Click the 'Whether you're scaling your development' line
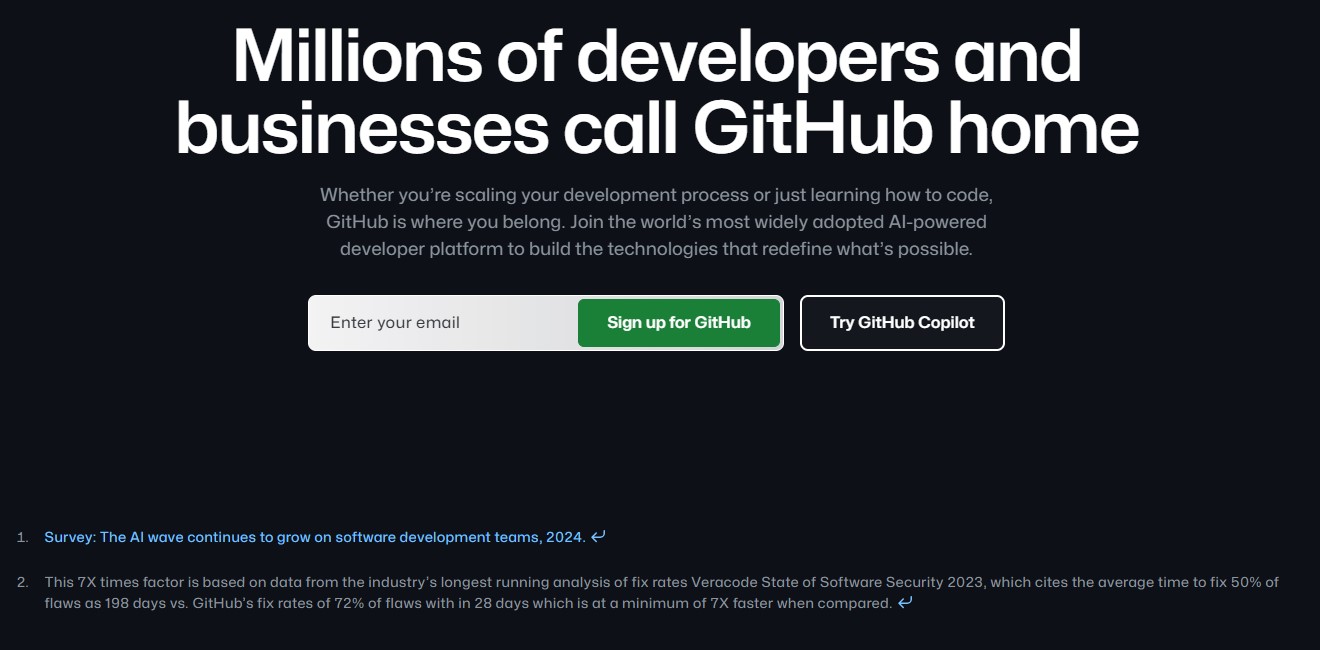The height and width of the screenshot is (650, 1320). pyautogui.click(x=656, y=194)
